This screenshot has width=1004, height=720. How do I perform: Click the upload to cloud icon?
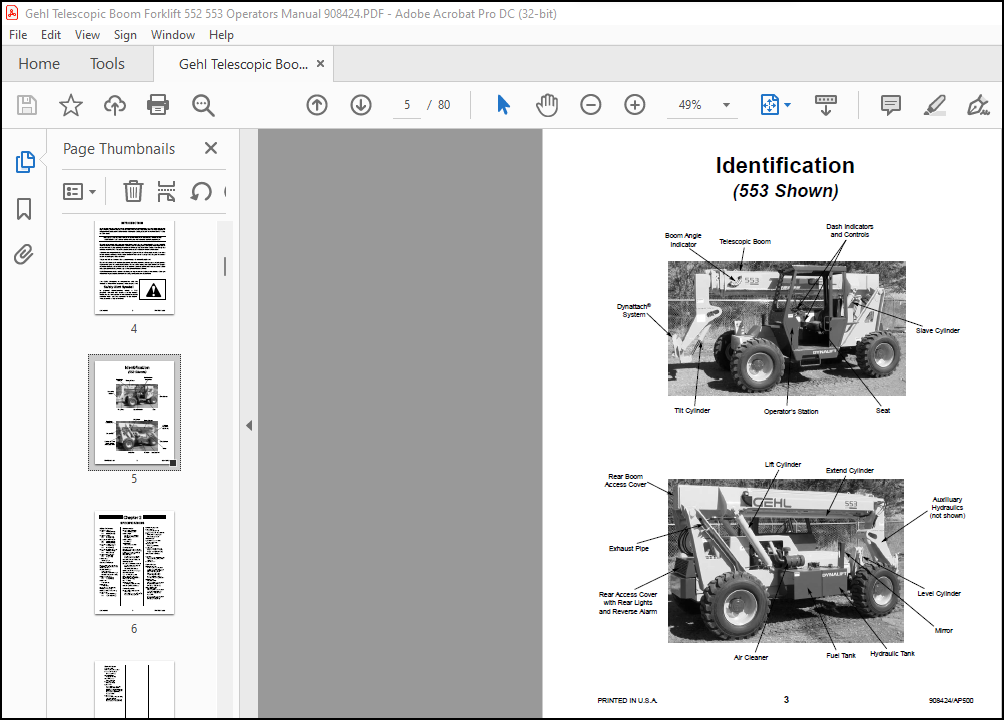pos(115,104)
